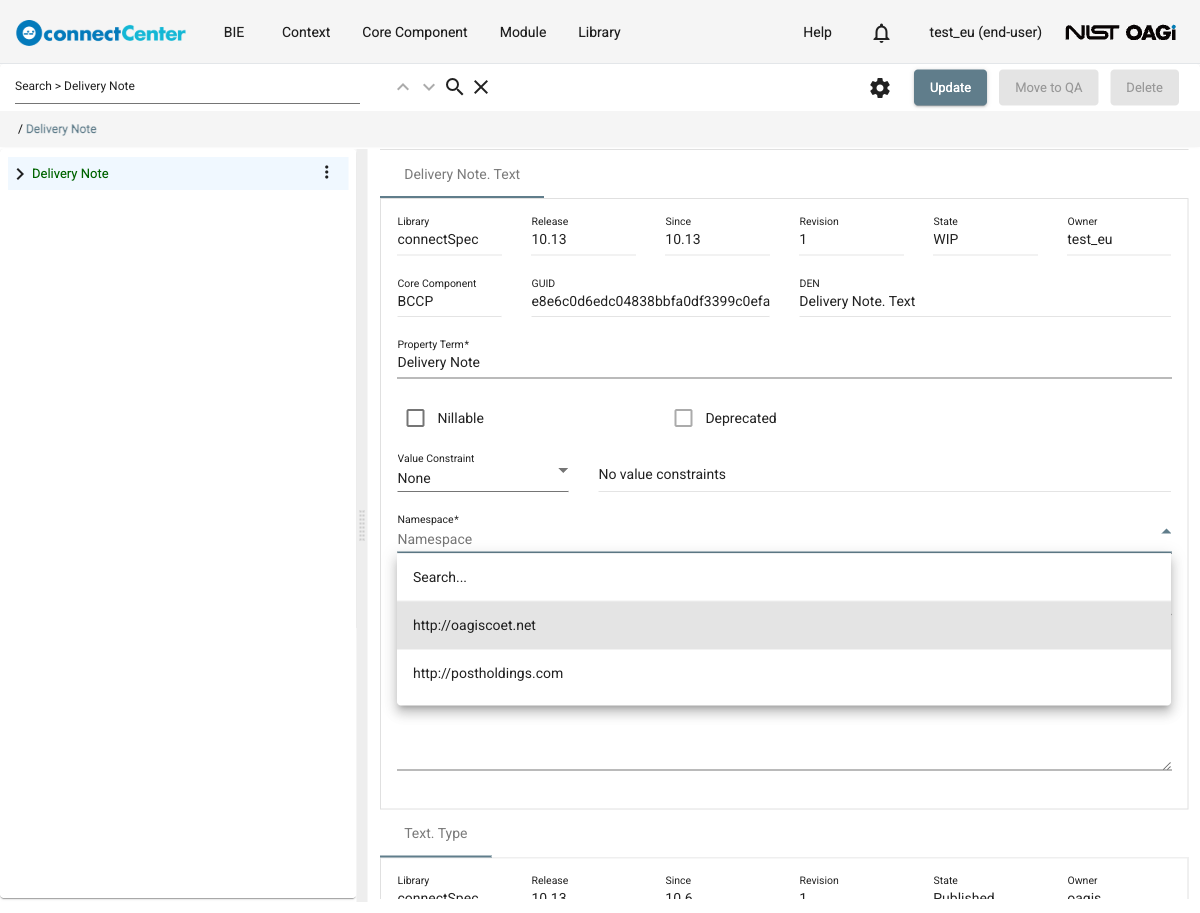Click the Delete button
Viewport: 1200px width, 913px height.
click(1144, 88)
